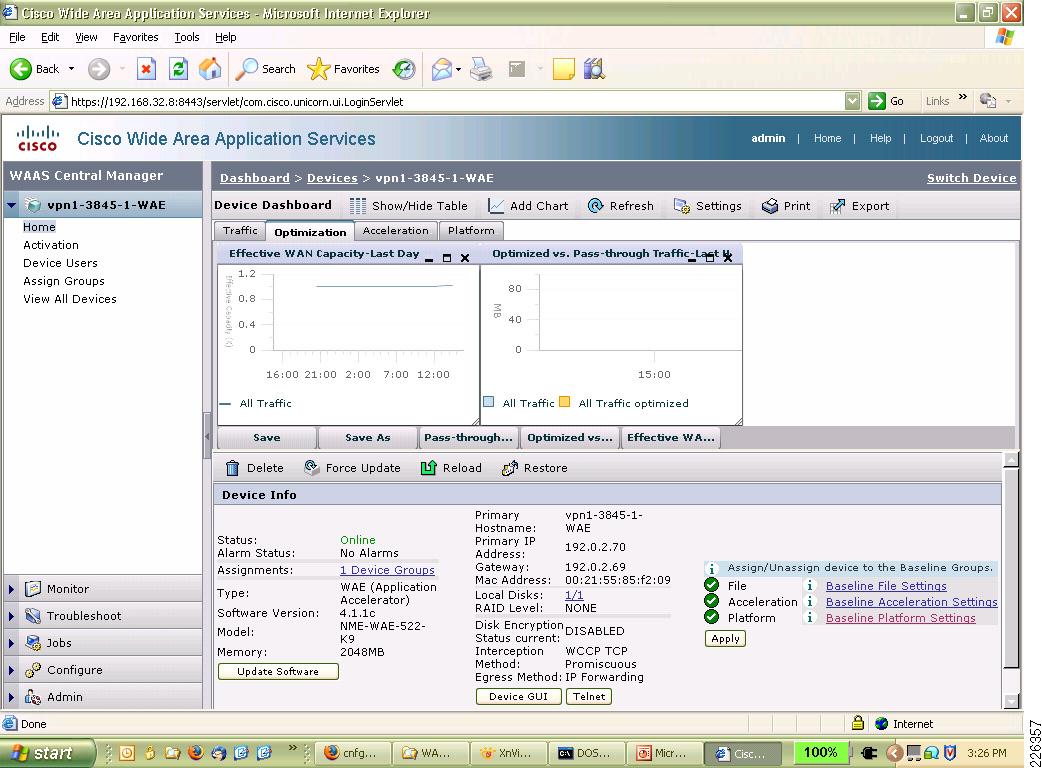Image resolution: width=1042 pixels, height=768 pixels.
Task: Click the browser Print icon
Action: coord(481,69)
